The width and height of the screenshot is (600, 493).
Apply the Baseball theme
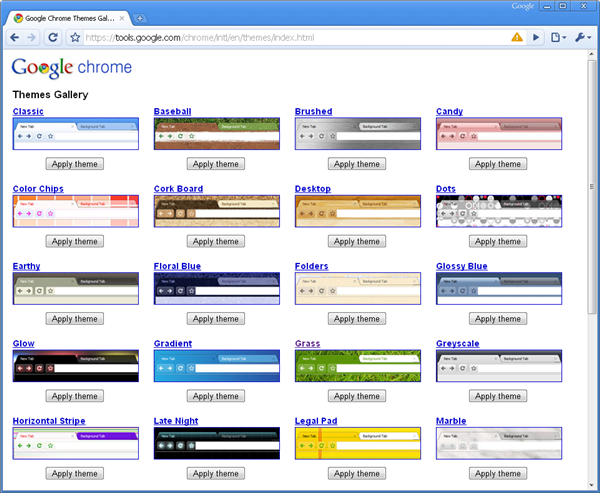(216, 164)
